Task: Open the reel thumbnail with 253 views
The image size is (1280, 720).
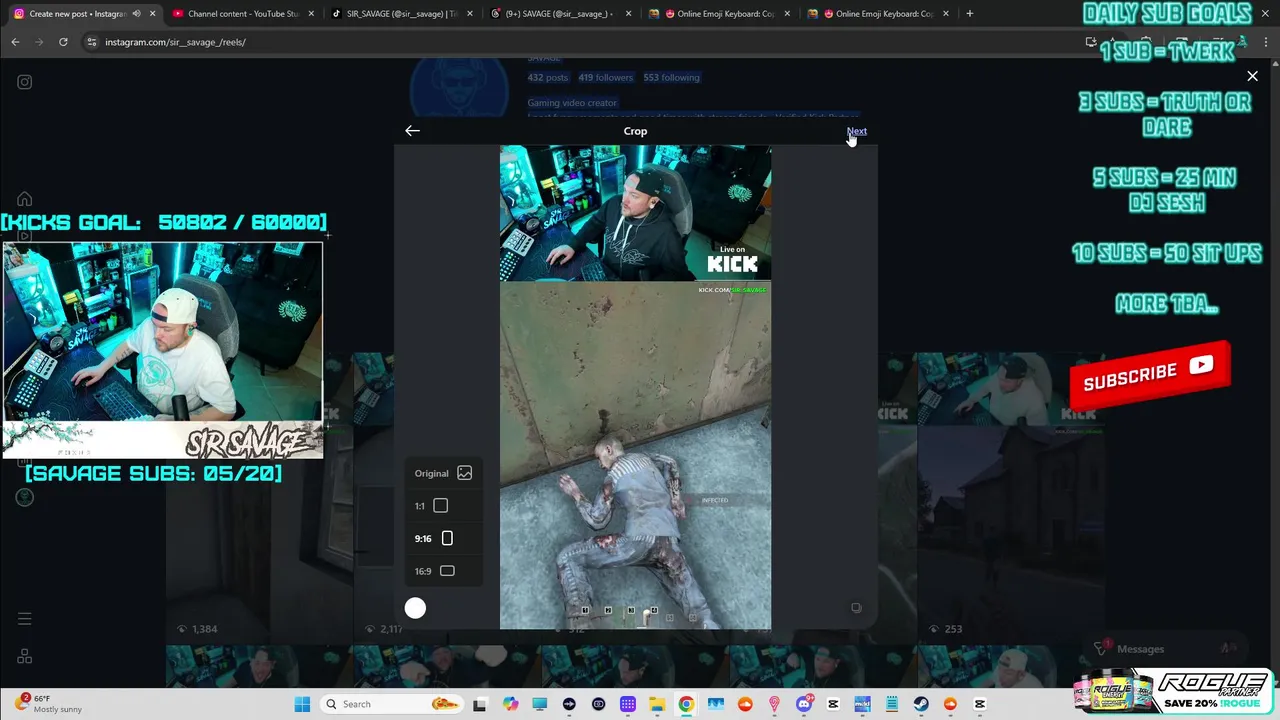Action: click(1010, 496)
